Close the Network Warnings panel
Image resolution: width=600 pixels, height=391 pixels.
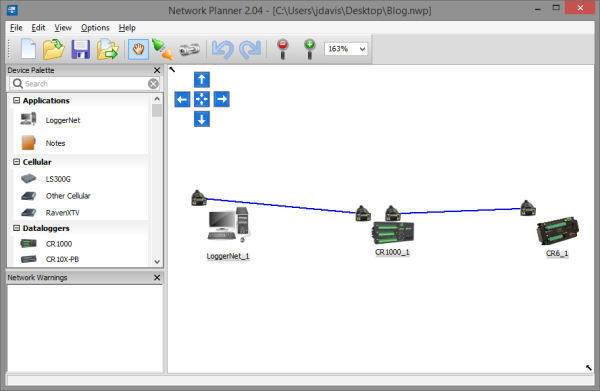pos(157,277)
